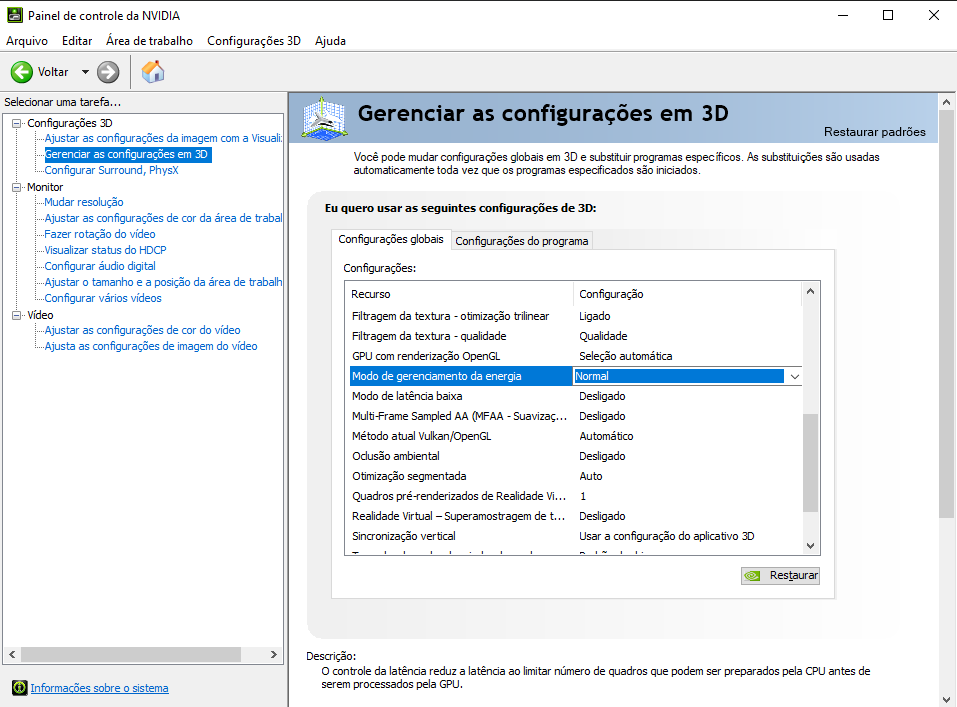Open Mudar resolução task
Viewport: 957px width, 707px height.
[84, 202]
